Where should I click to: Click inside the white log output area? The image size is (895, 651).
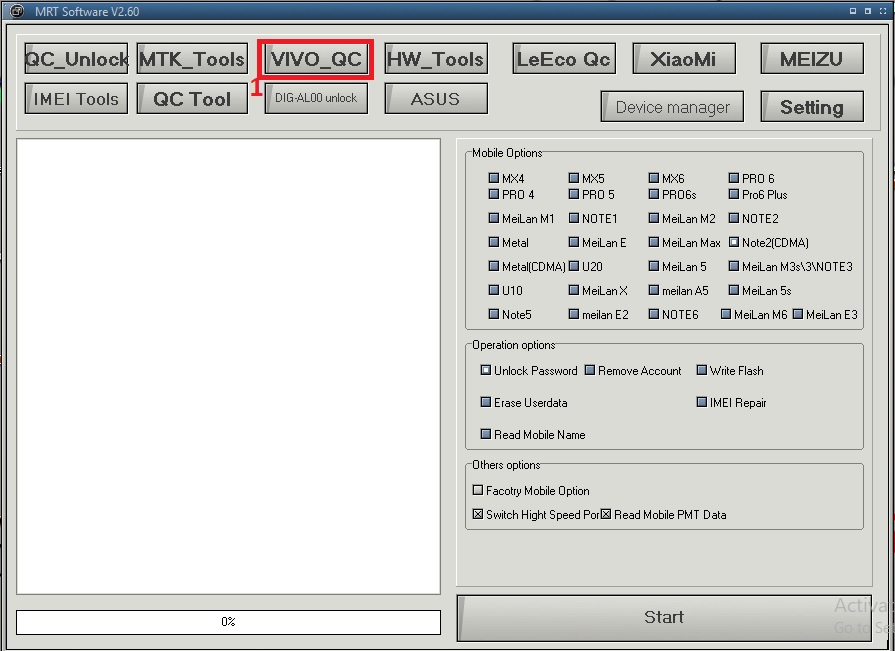pos(228,366)
